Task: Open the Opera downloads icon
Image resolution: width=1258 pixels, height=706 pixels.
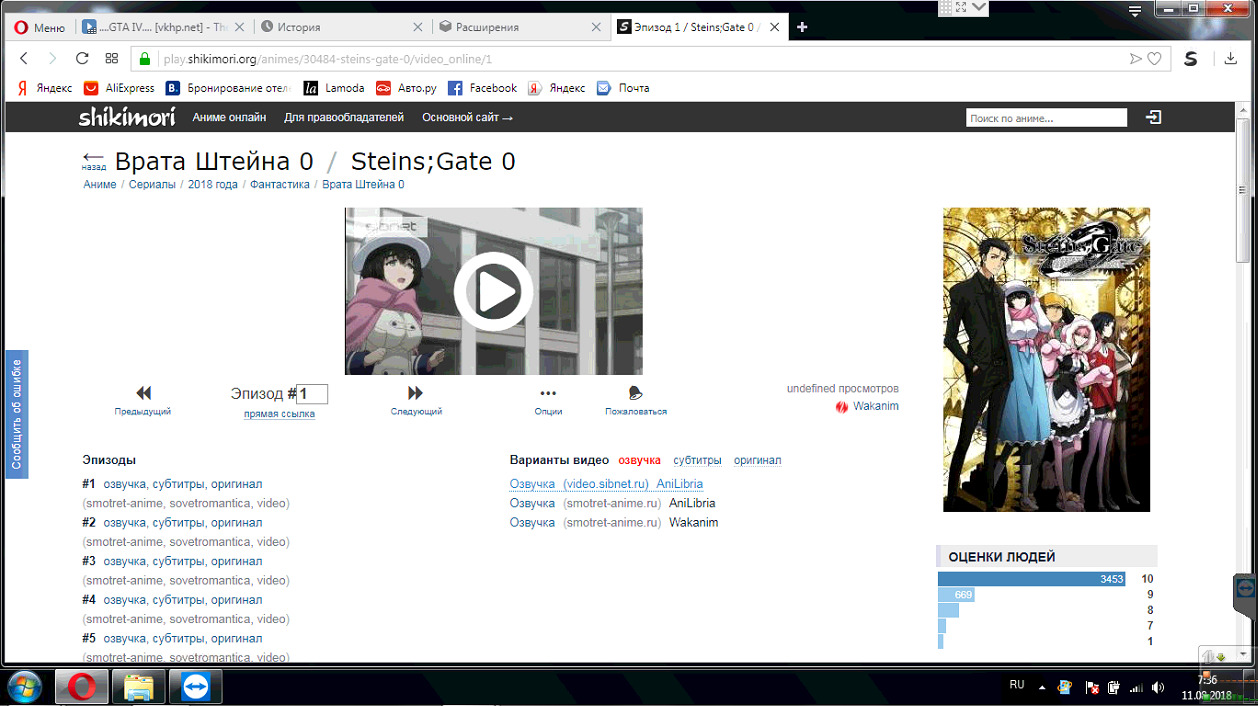Action: (x=1231, y=59)
